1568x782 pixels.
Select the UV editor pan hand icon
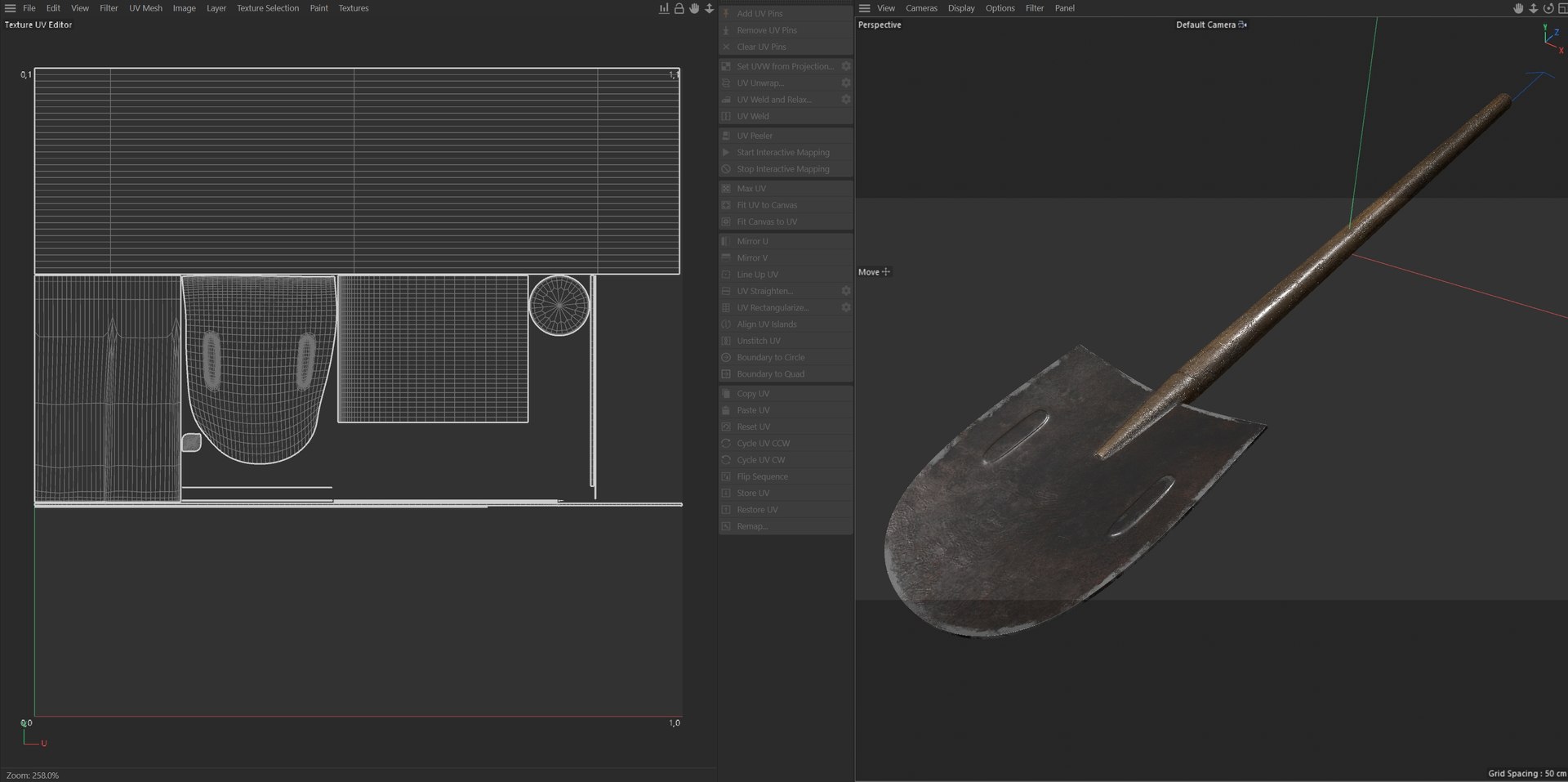point(694,8)
